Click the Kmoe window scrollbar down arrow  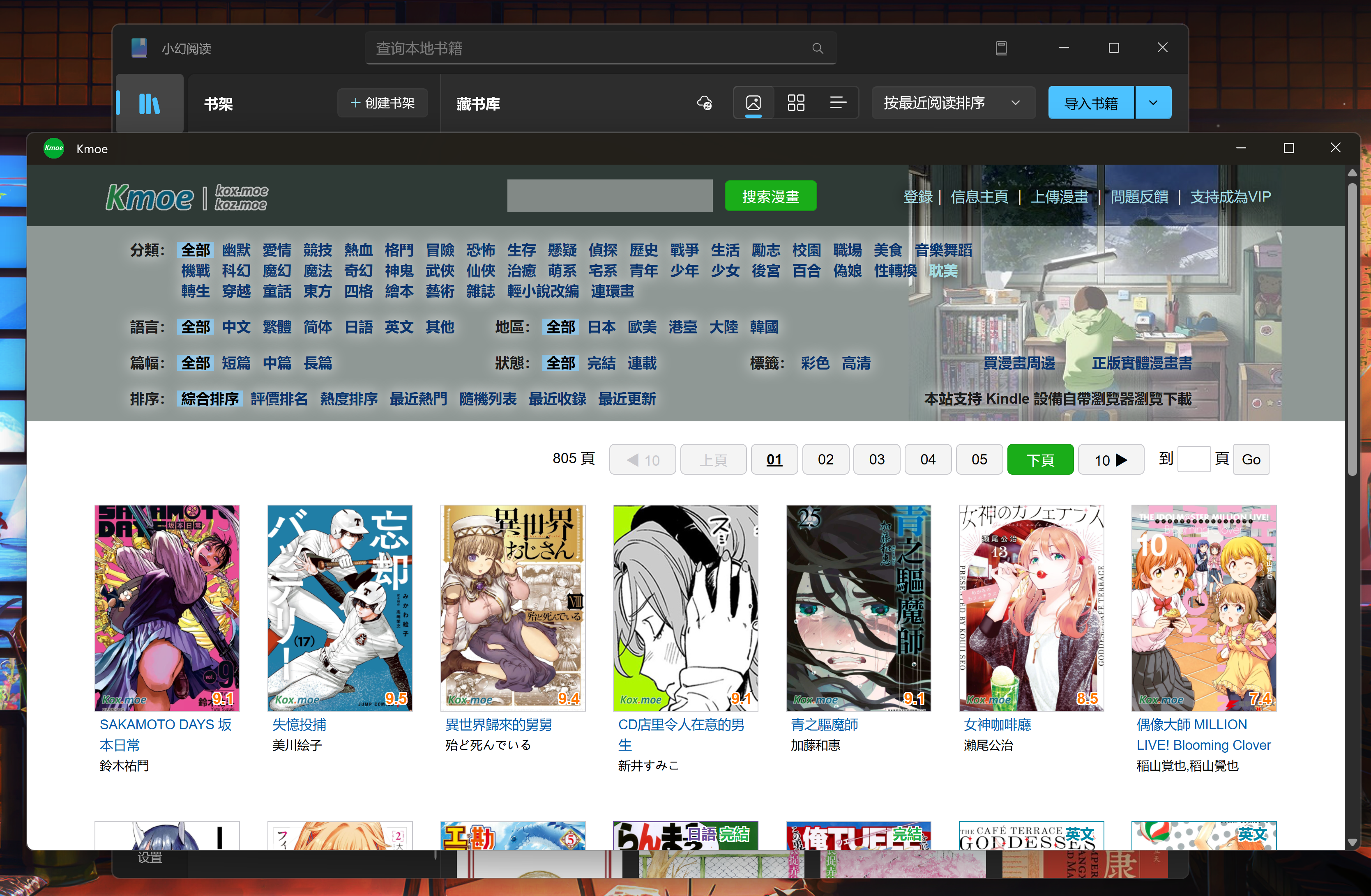(1352, 842)
